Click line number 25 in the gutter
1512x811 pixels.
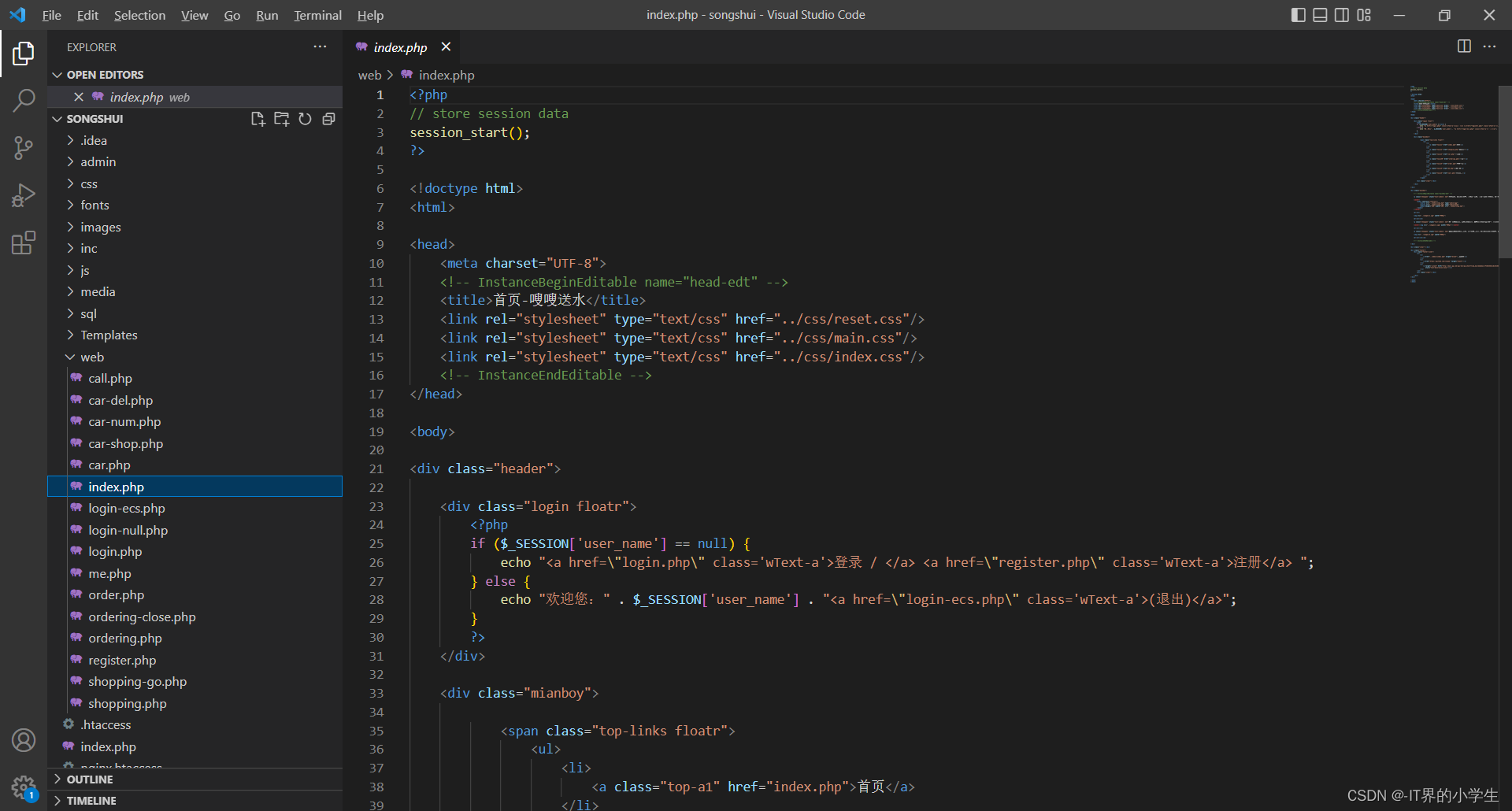[x=376, y=543]
